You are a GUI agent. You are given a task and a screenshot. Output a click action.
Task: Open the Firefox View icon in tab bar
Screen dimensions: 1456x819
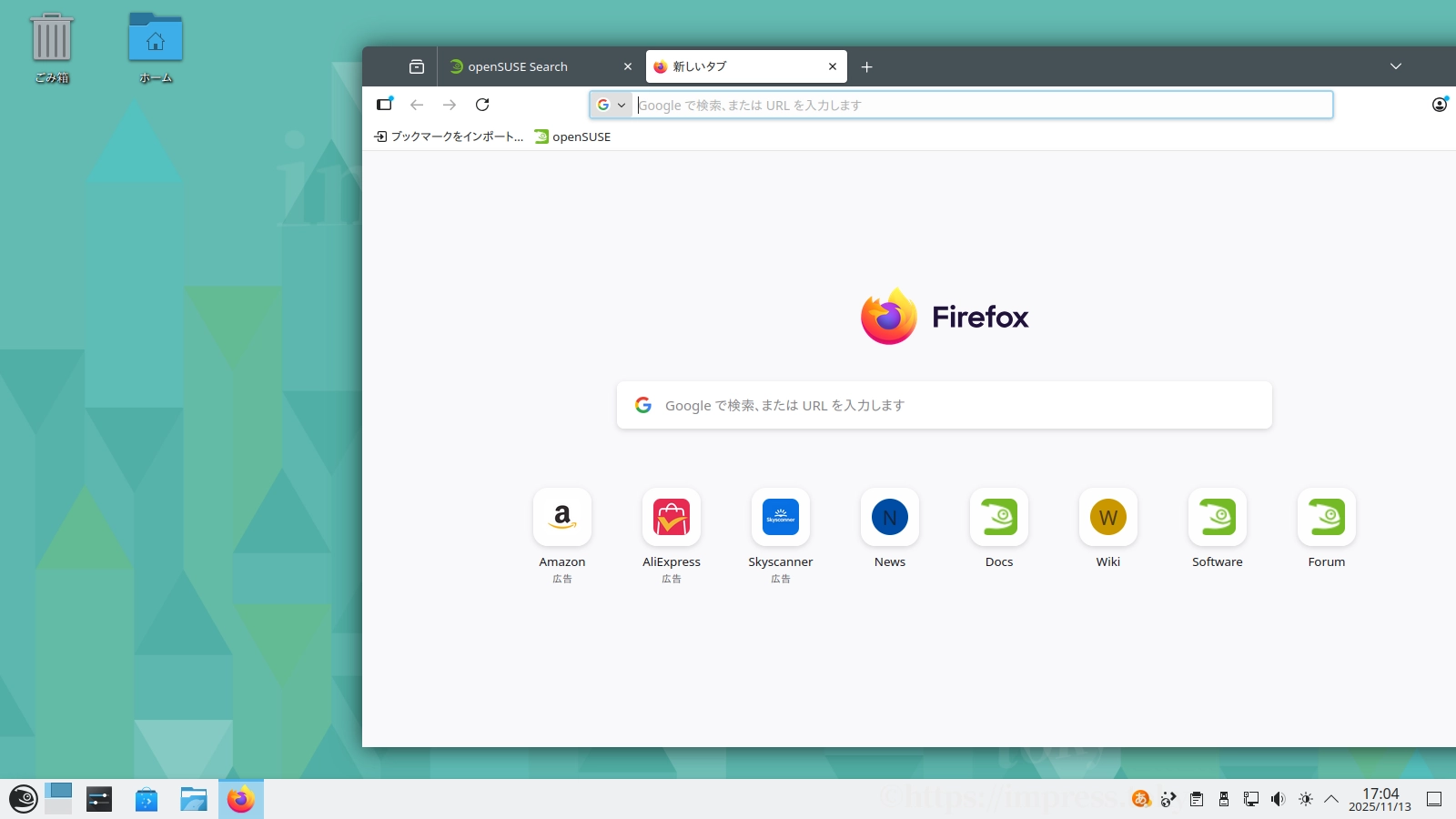[417, 66]
